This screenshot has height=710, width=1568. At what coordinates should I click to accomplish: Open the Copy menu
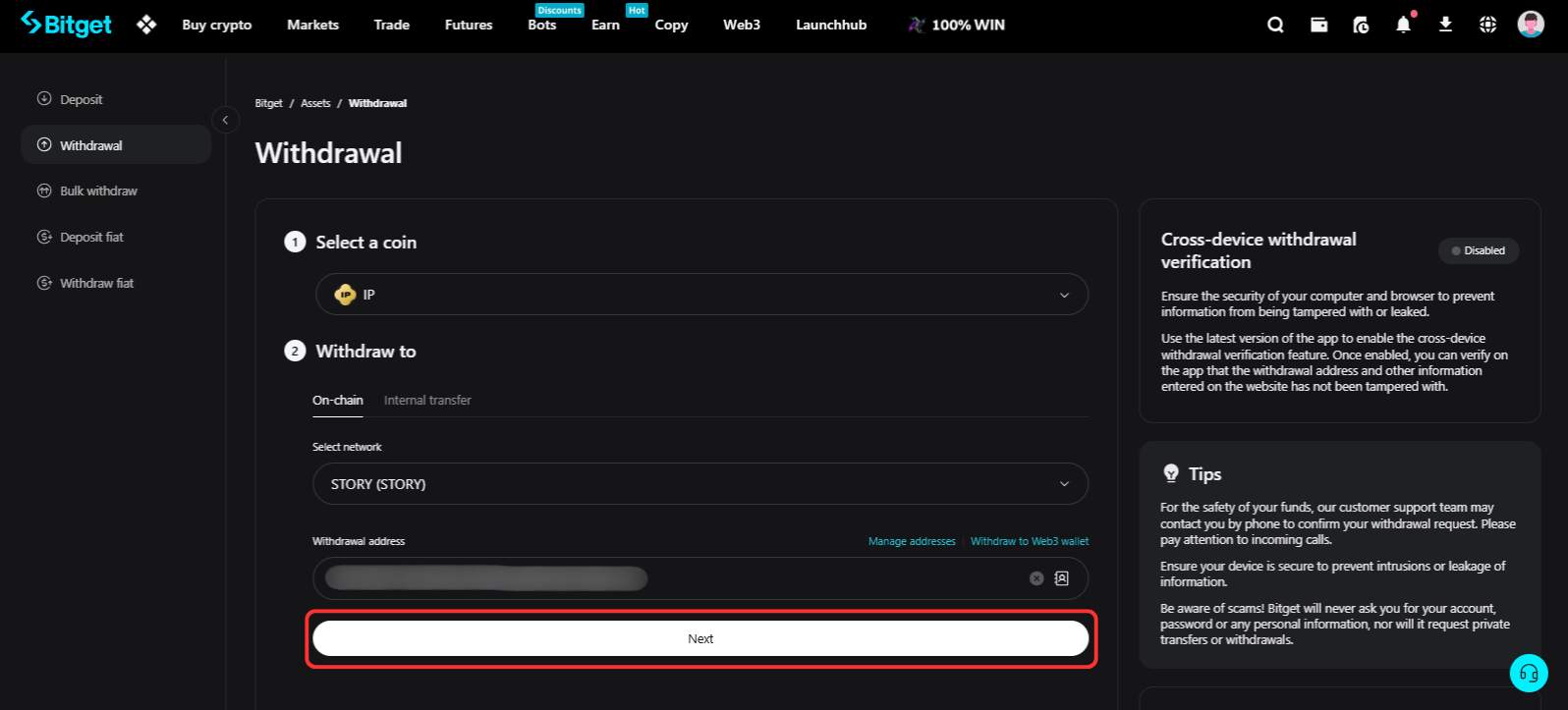[671, 25]
